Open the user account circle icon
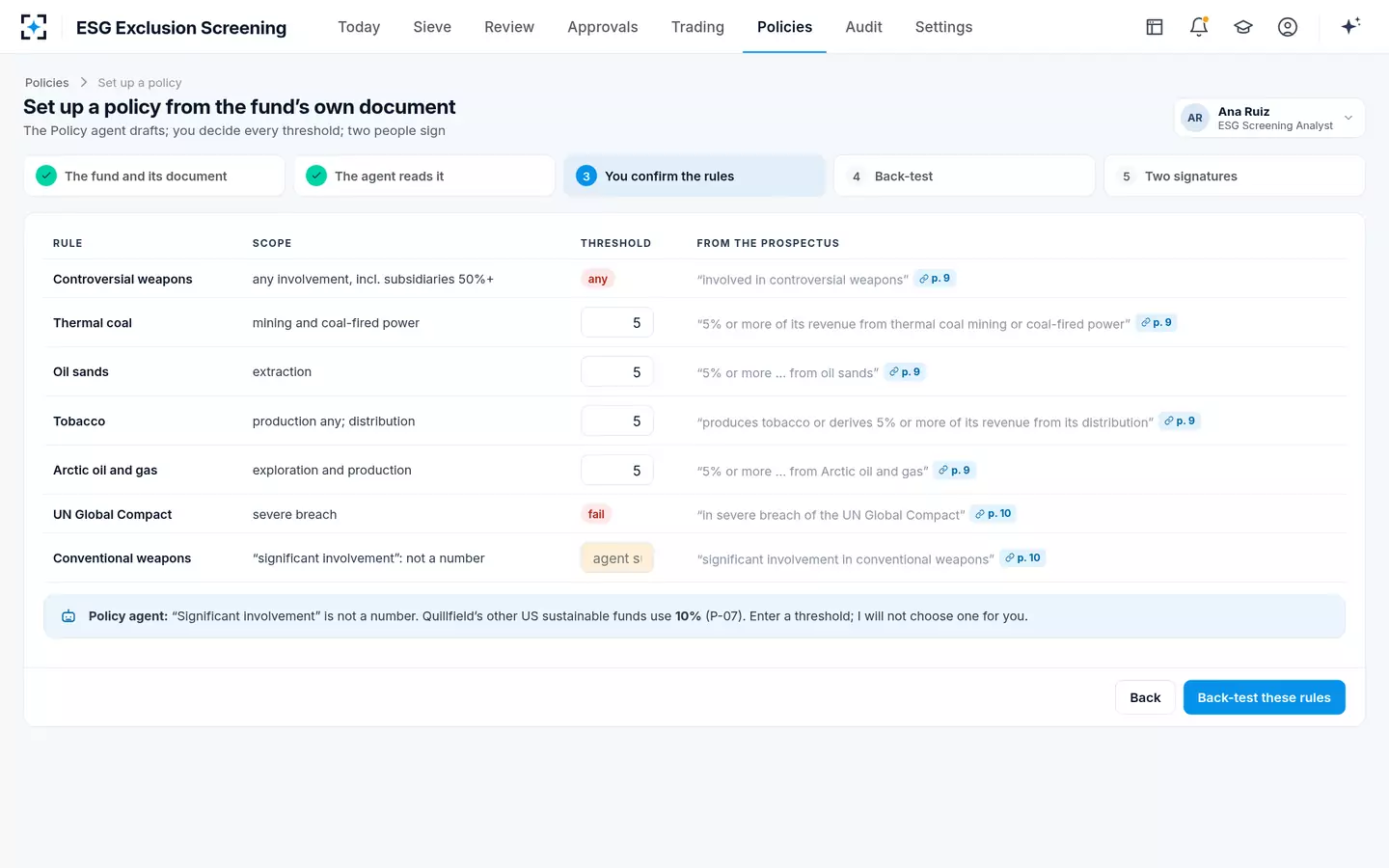This screenshot has width=1389, height=868. click(x=1288, y=27)
